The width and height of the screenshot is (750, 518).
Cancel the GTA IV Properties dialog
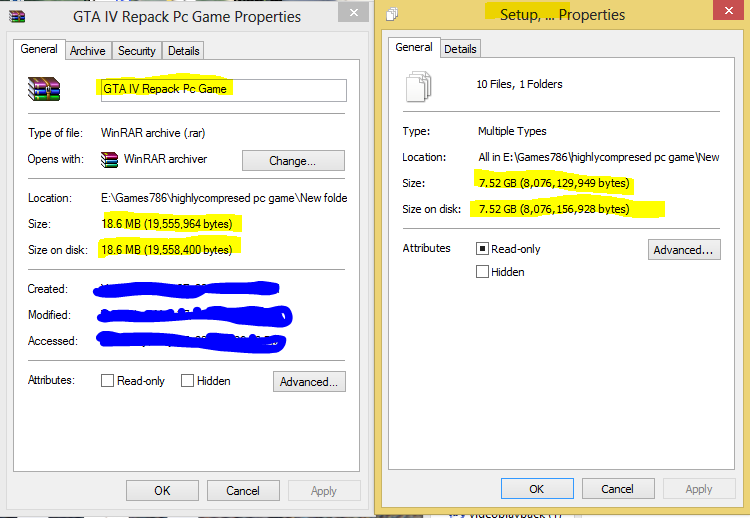(x=243, y=491)
